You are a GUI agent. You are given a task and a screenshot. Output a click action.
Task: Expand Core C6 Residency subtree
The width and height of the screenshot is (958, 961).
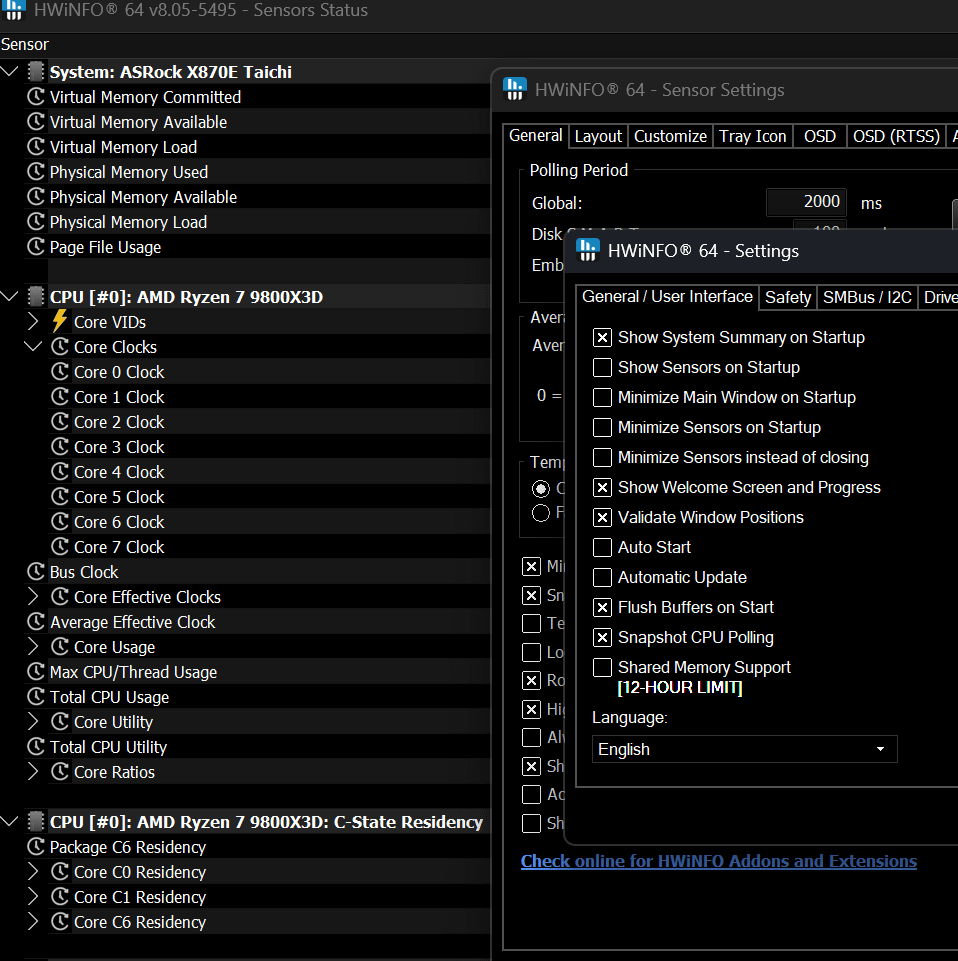33,922
